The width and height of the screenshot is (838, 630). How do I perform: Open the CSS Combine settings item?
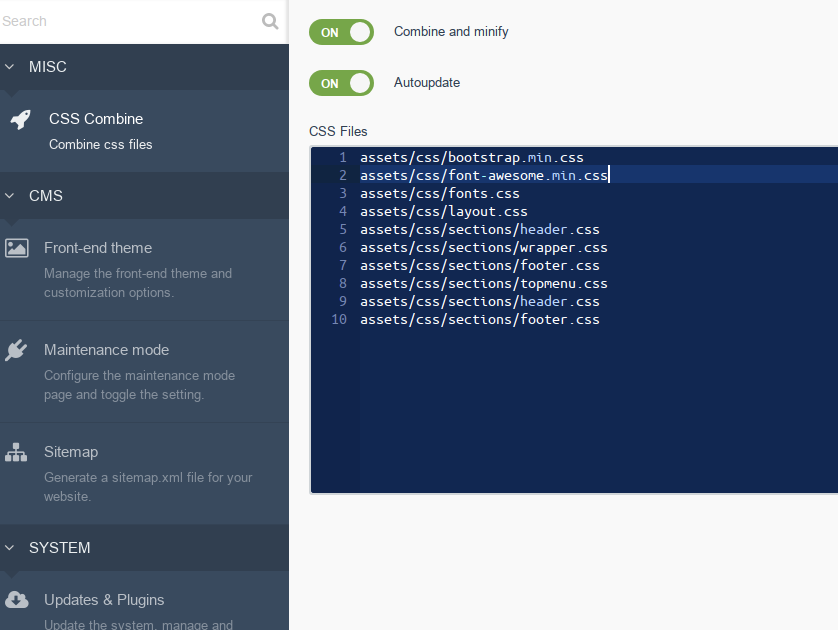point(144,131)
